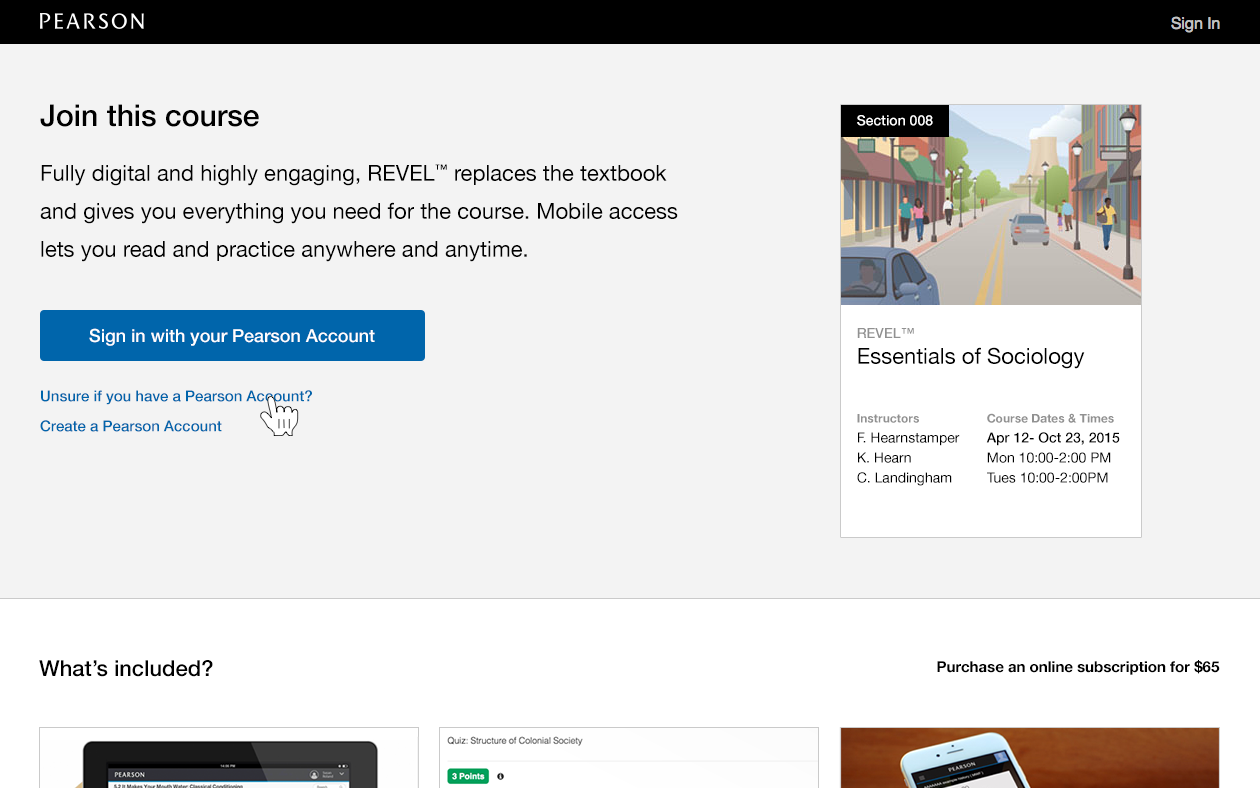This screenshot has width=1260, height=788.
Task: Click Purchase an online subscription for $65
Action: (x=1078, y=667)
